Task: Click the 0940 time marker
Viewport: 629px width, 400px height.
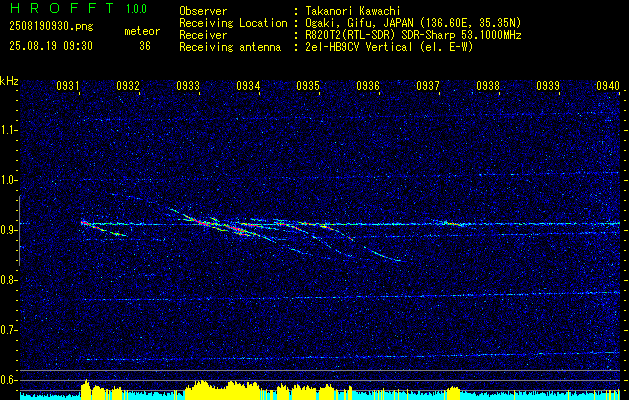Action: point(608,86)
